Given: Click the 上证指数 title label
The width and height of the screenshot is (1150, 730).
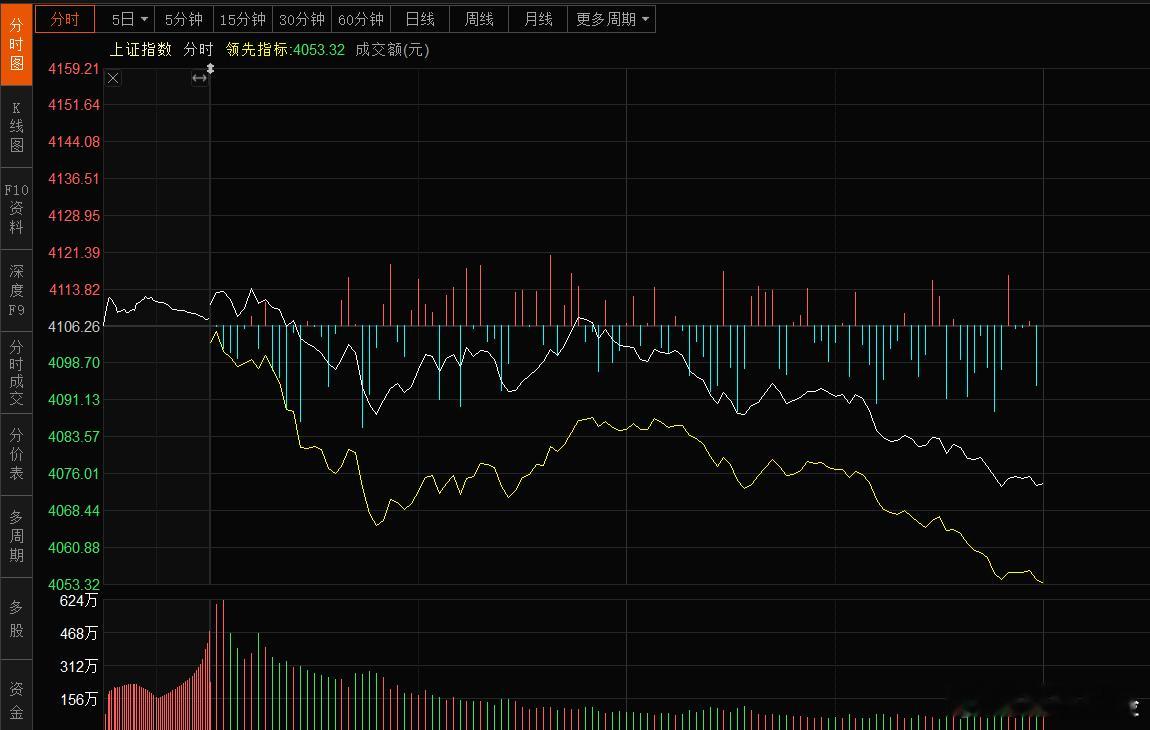Looking at the screenshot, I should [141, 49].
